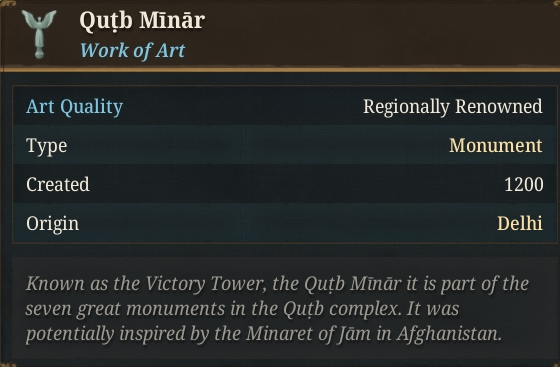Click the gold divider below header
The width and height of the screenshot is (560, 367).
coord(280,70)
